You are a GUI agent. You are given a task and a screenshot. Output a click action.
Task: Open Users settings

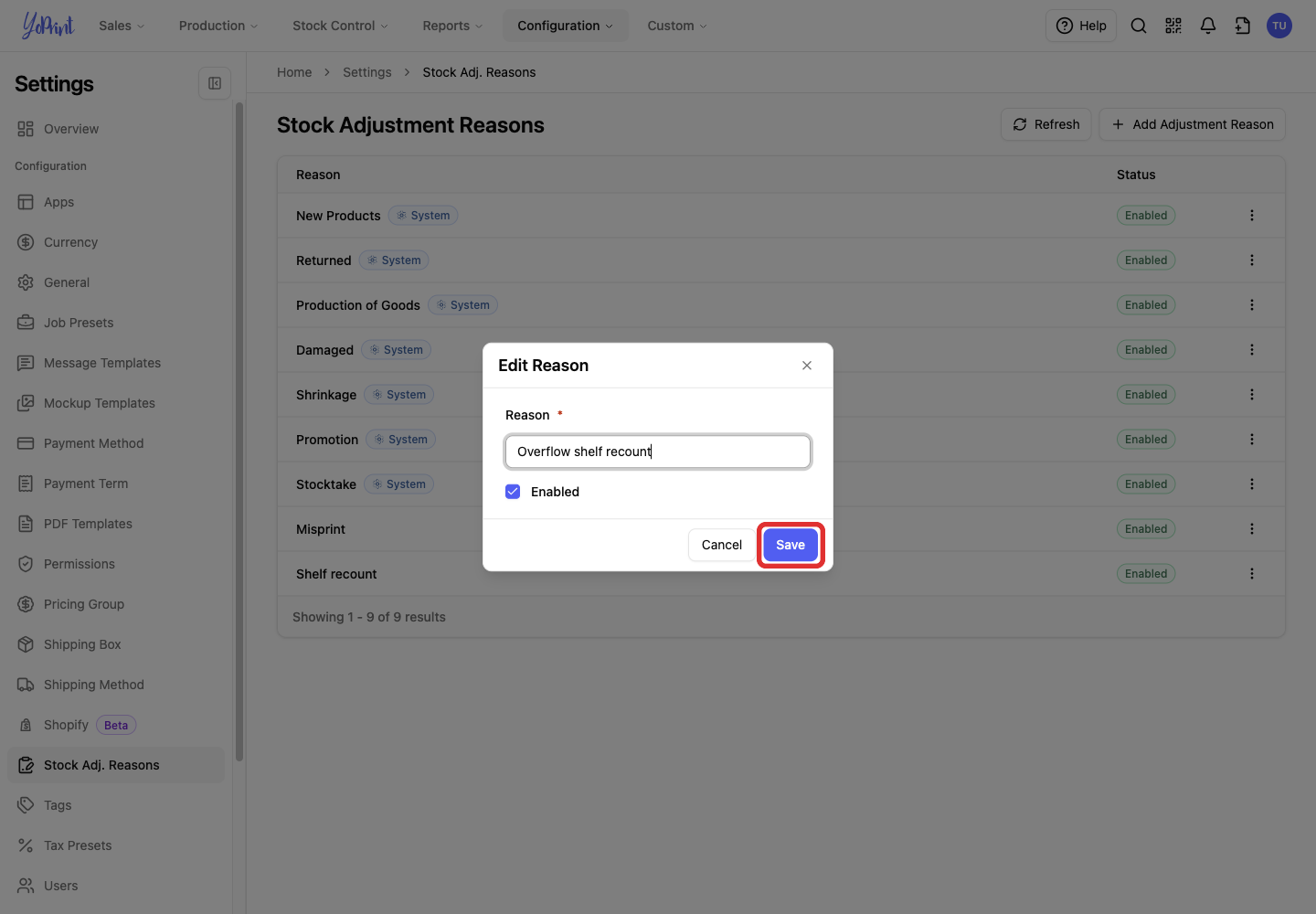pos(116,886)
